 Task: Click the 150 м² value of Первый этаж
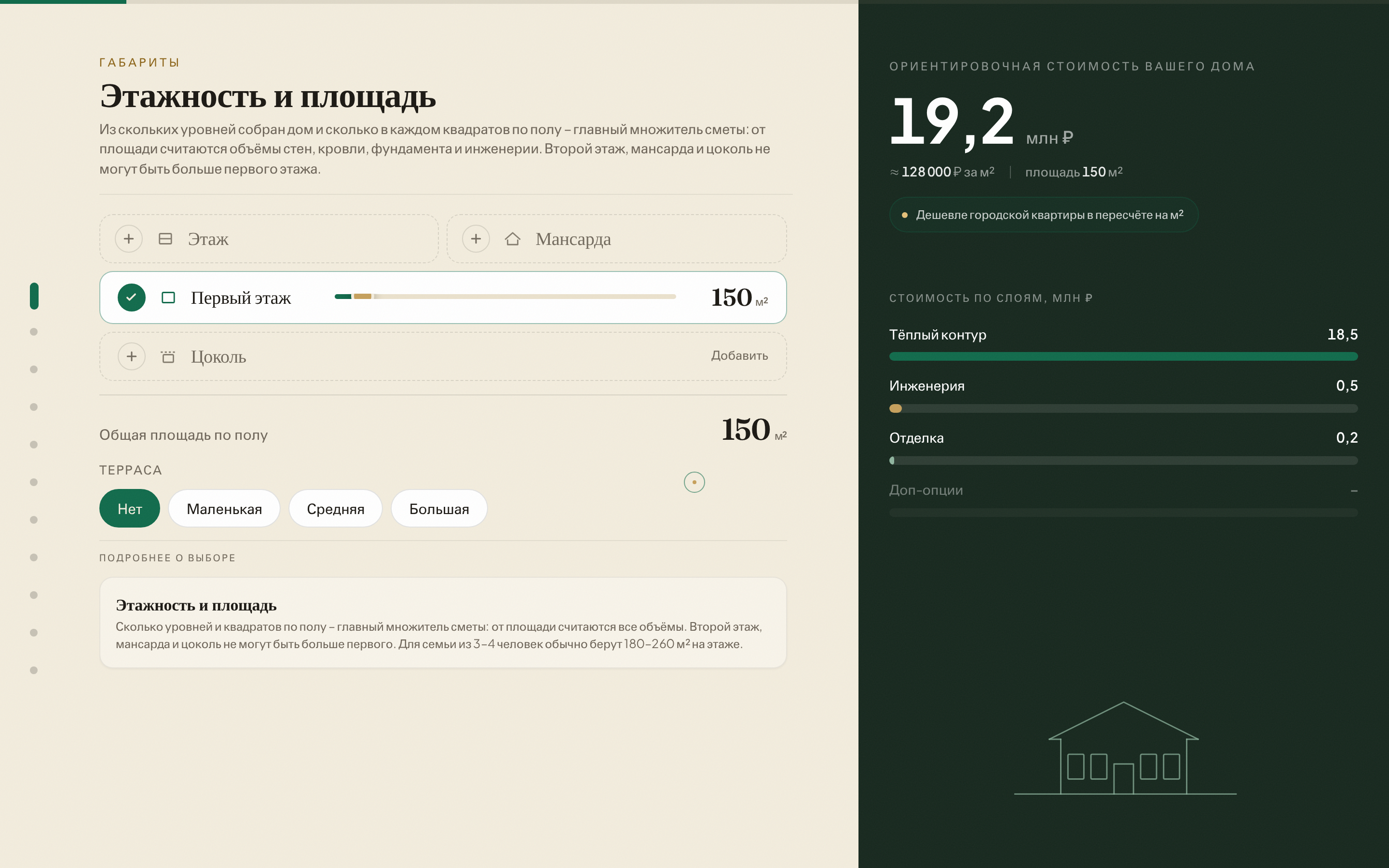pyautogui.click(x=739, y=298)
